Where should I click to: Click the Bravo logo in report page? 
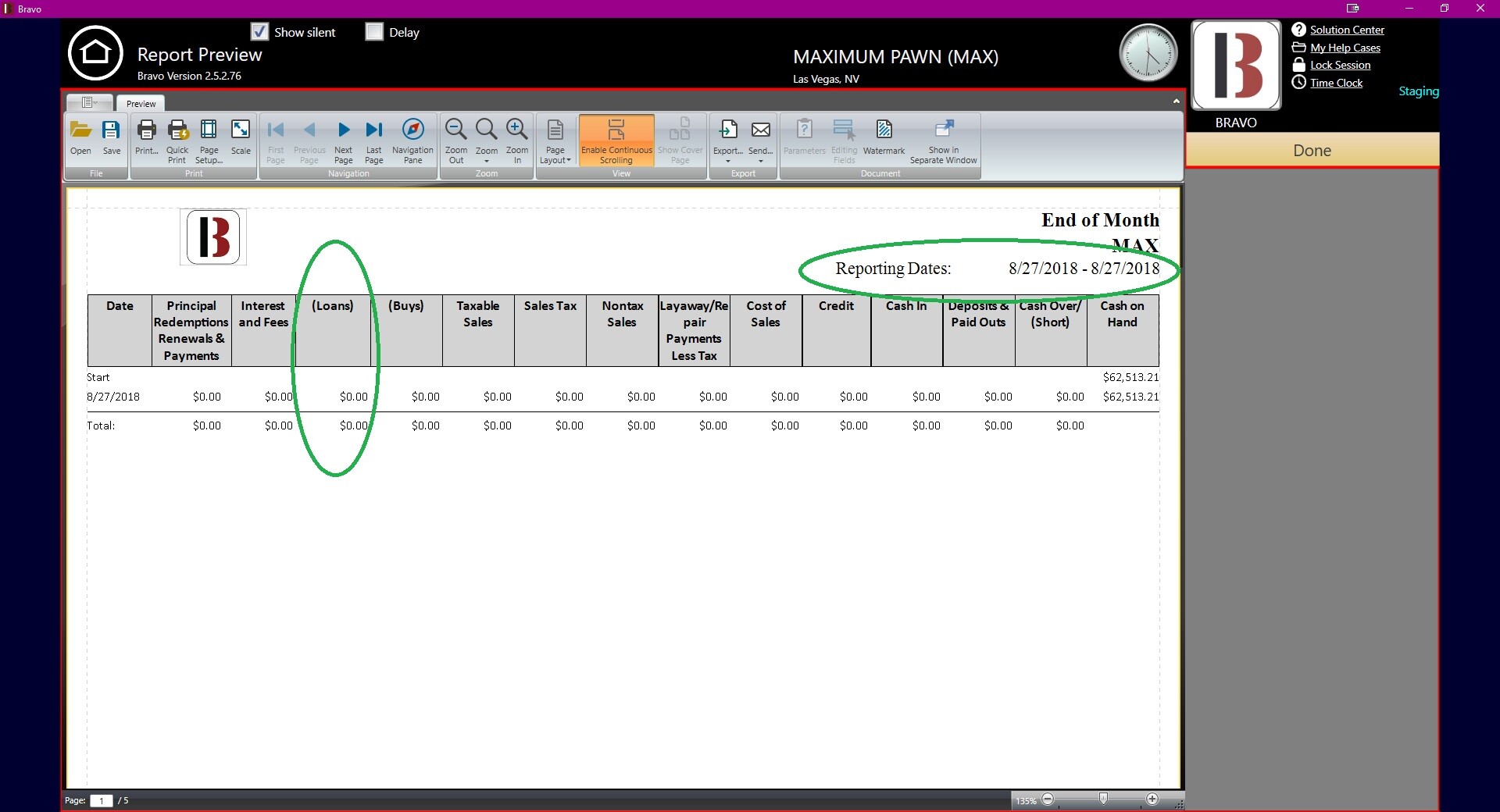pos(213,237)
